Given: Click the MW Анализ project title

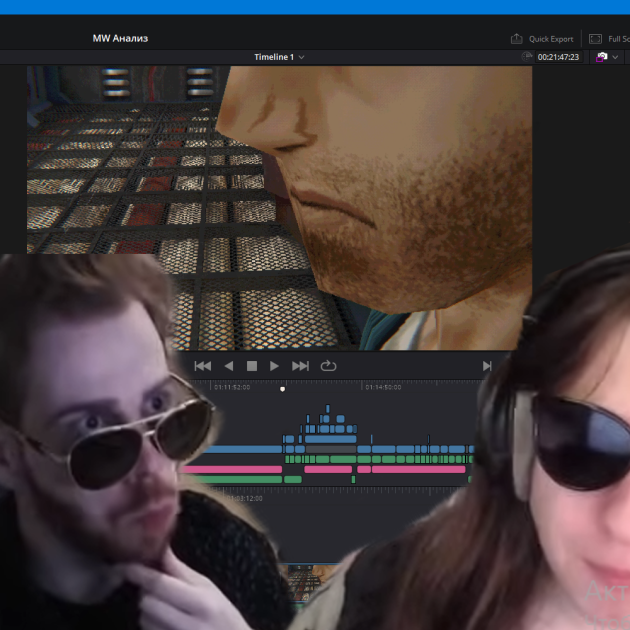Looking at the screenshot, I should coord(120,39).
